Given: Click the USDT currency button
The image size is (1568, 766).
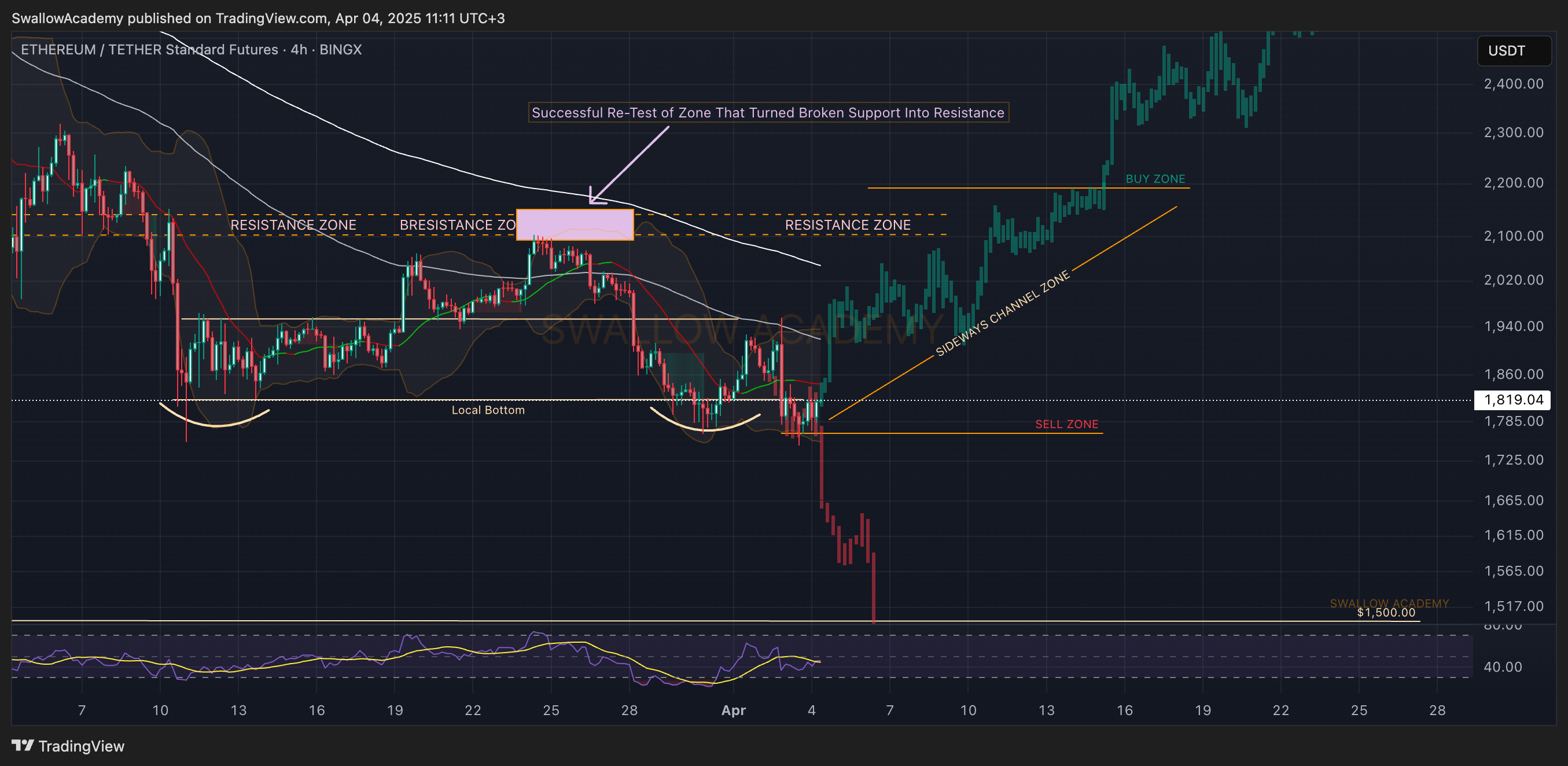Looking at the screenshot, I should coord(1514,50).
